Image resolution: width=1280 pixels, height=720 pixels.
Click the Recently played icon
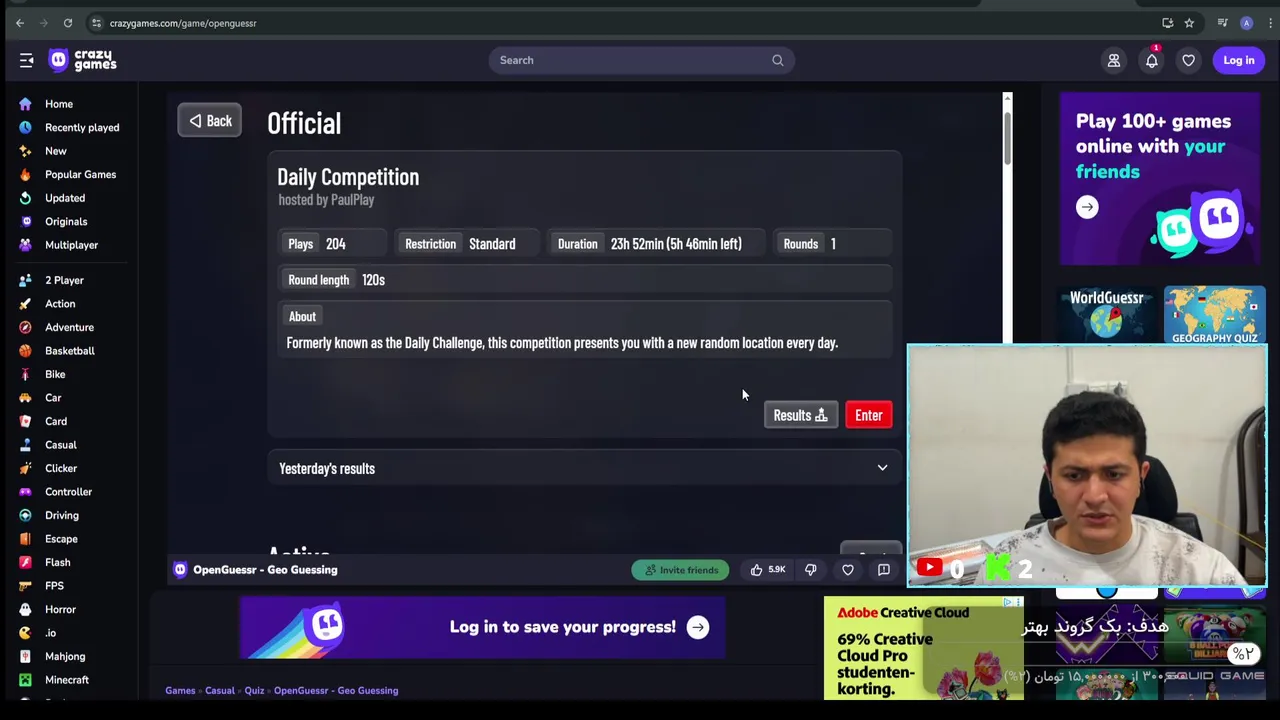(25, 127)
